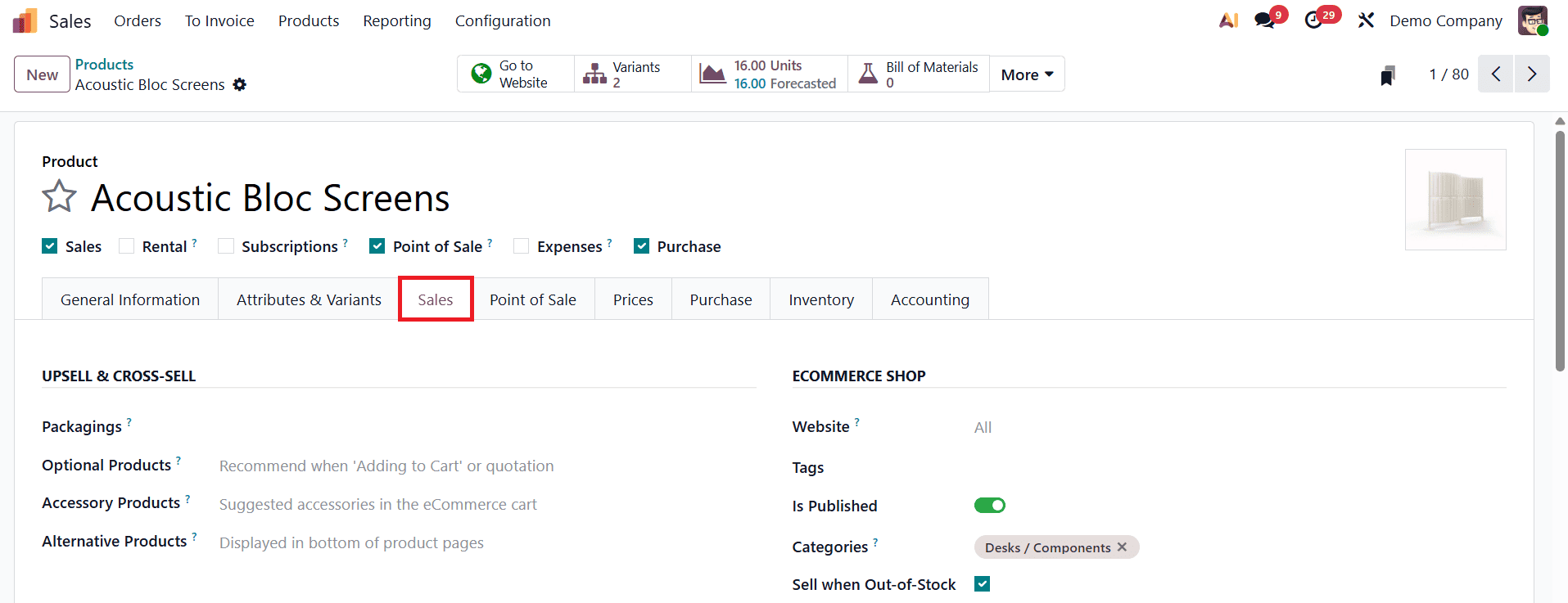The height and width of the screenshot is (603, 1568).
Task: Go to previous product record arrow
Action: tap(1496, 74)
